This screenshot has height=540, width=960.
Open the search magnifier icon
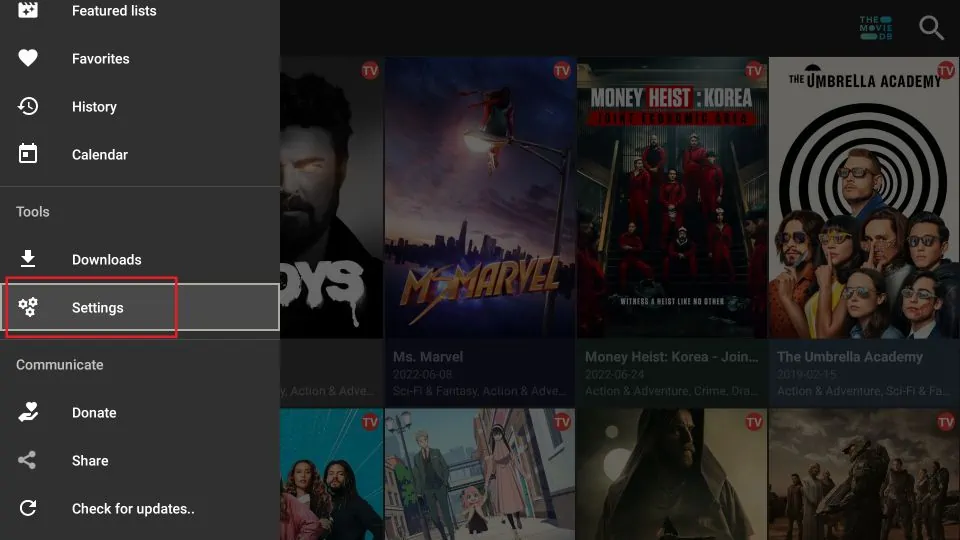(x=931, y=28)
